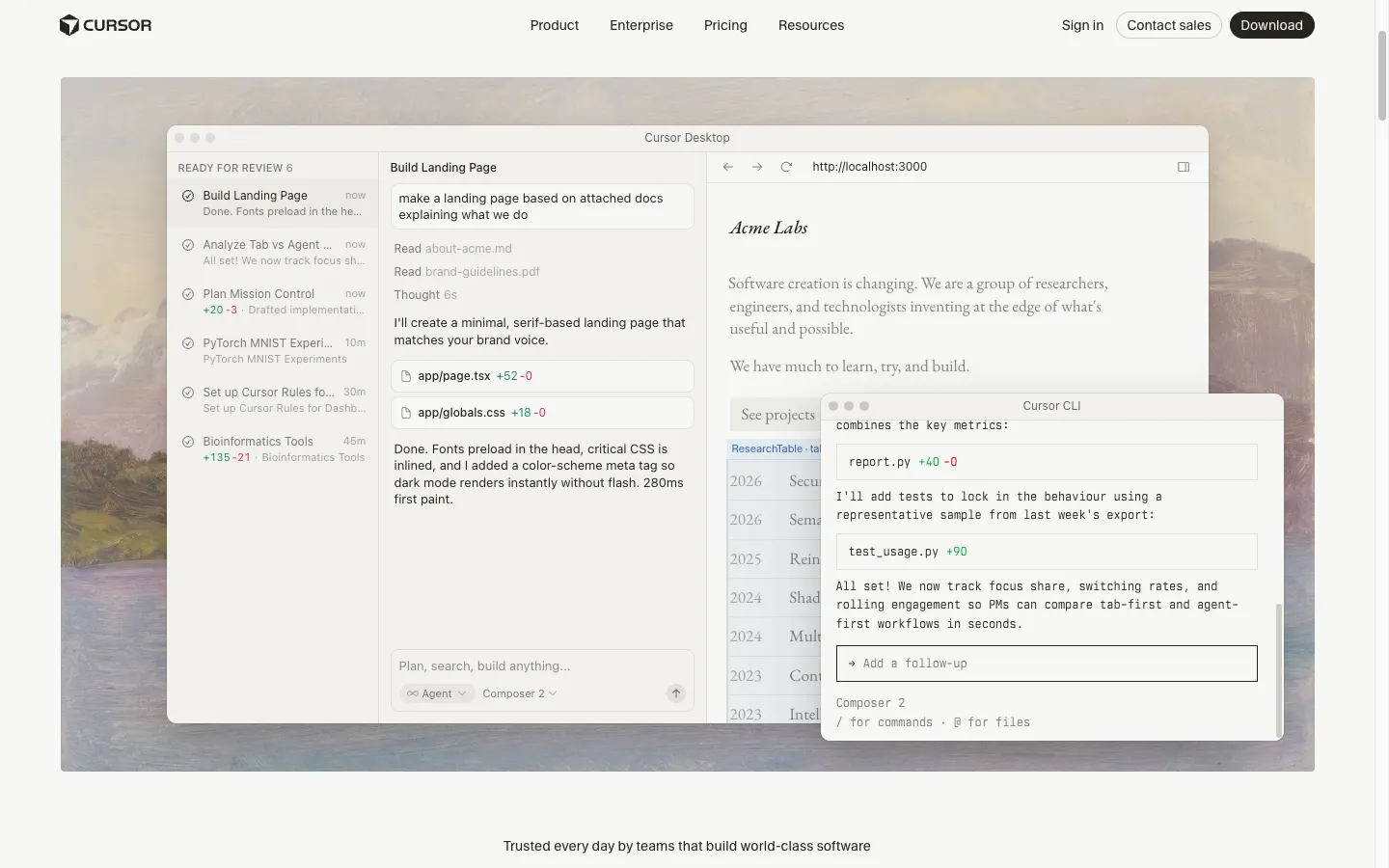The image size is (1389, 868).
Task: Click check icon next to Analyze Tab vs Agent
Action: click(x=188, y=245)
